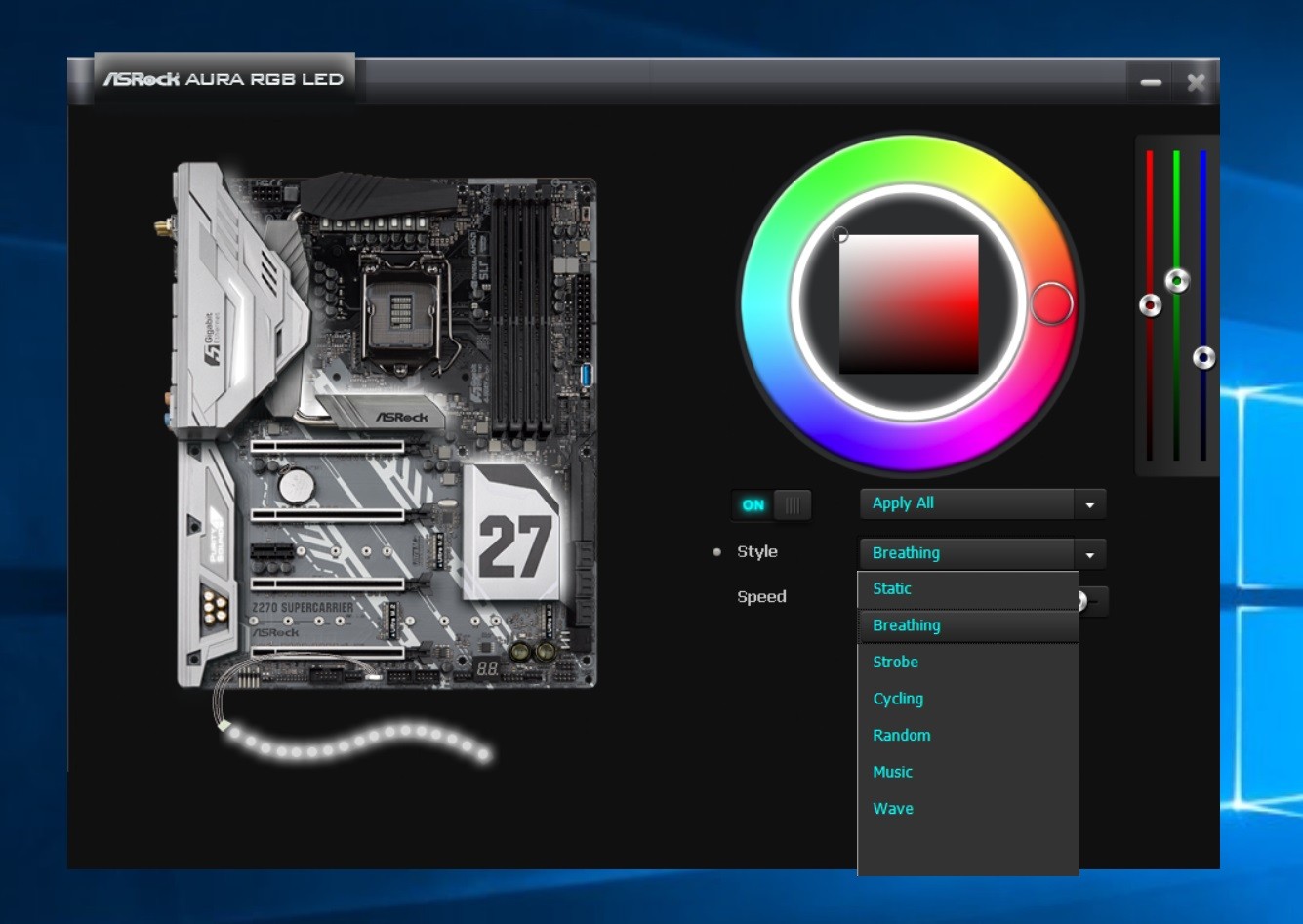Choose Cycling lighting style

968,699
